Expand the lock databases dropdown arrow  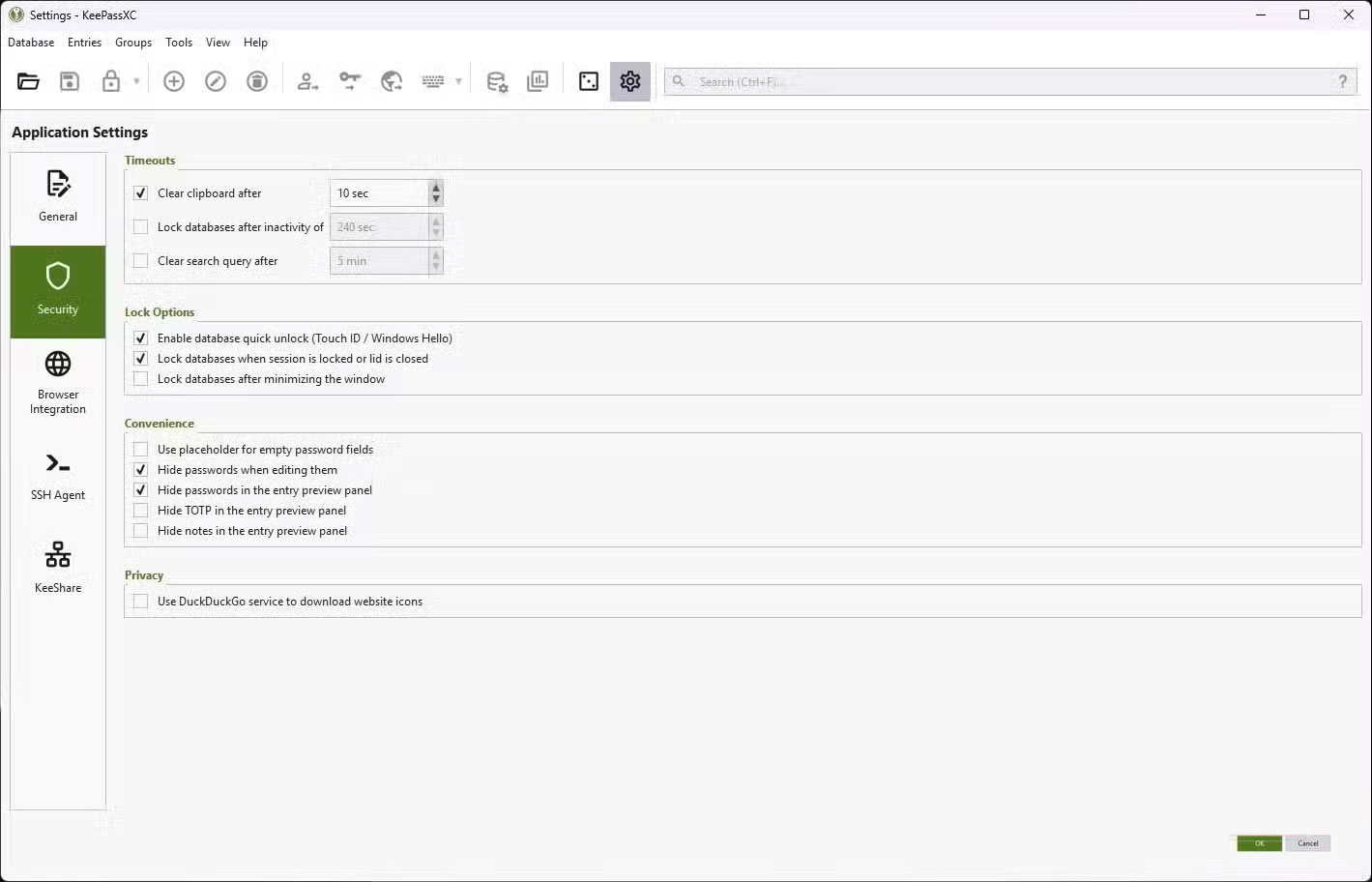[x=135, y=81]
